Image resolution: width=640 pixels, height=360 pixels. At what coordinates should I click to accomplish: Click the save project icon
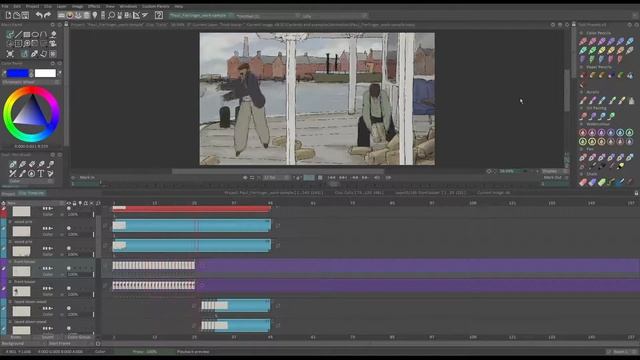coord(25,16)
